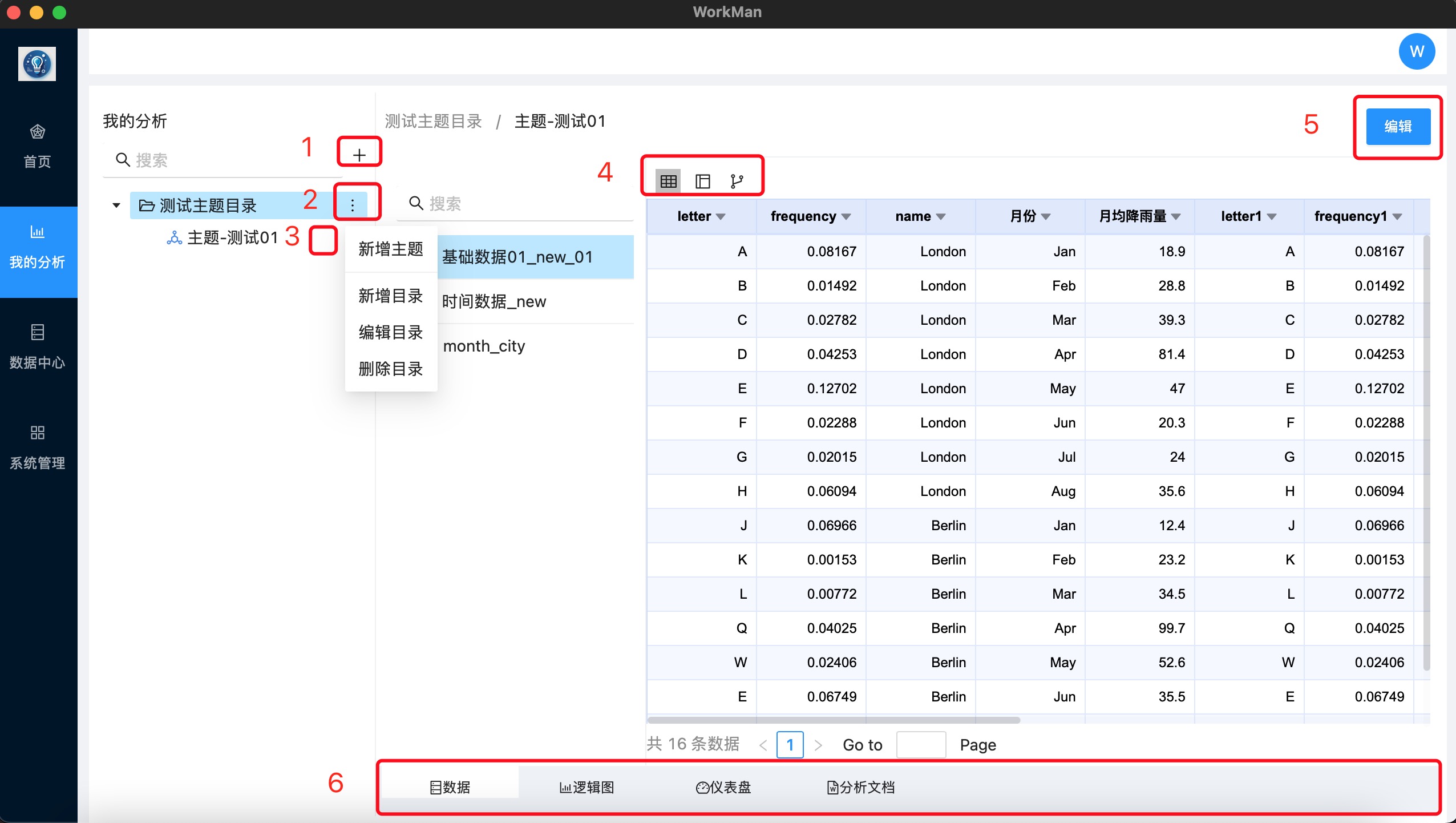Switch to the 仪表盘 tab
1456x823 pixels.
(723, 787)
